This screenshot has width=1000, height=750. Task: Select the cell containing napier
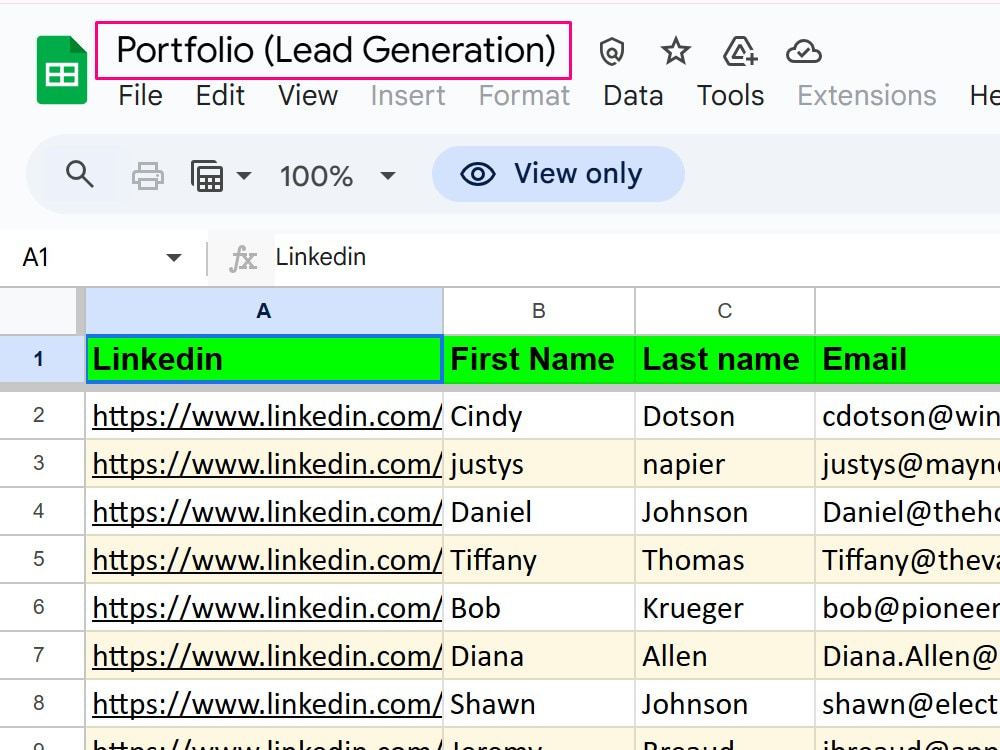tap(724, 464)
